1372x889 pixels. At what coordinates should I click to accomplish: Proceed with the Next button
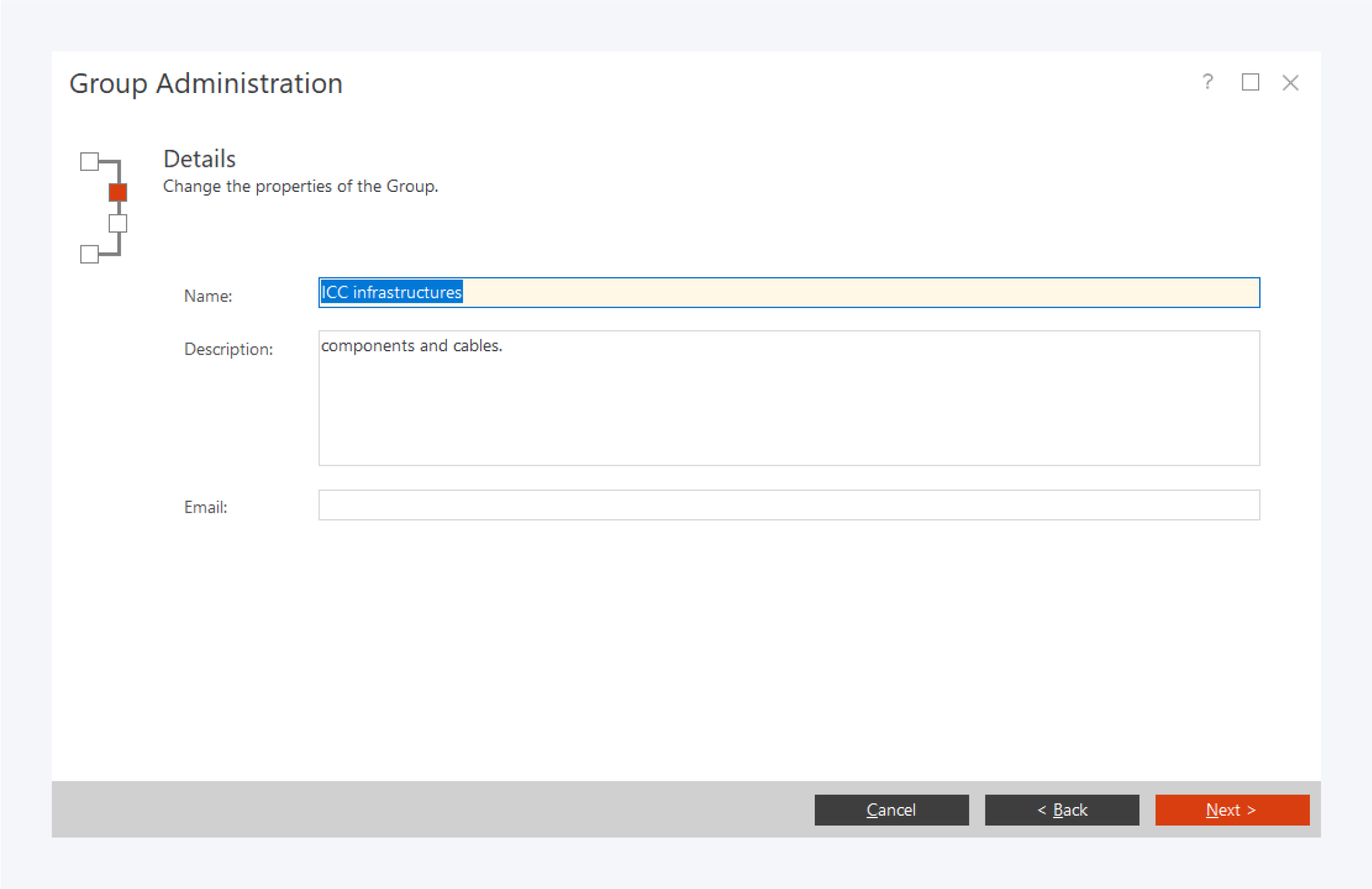pyautogui.click(x=1232, y=809)
